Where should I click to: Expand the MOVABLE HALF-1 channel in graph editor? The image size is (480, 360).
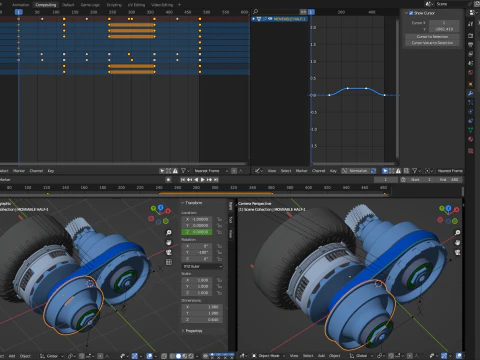(254, 19)
